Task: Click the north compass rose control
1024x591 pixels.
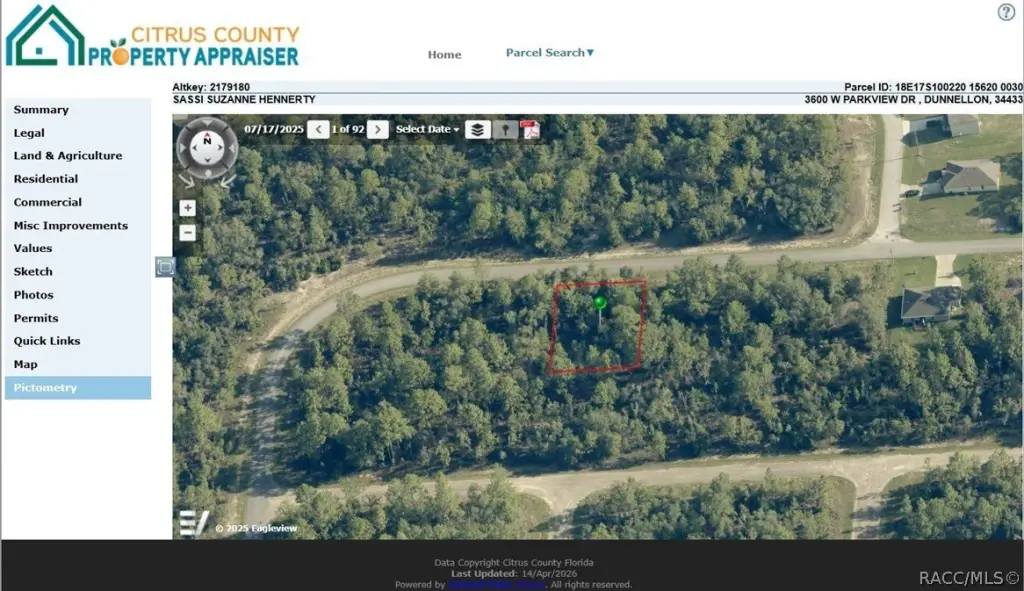Action: coord(207,148)
